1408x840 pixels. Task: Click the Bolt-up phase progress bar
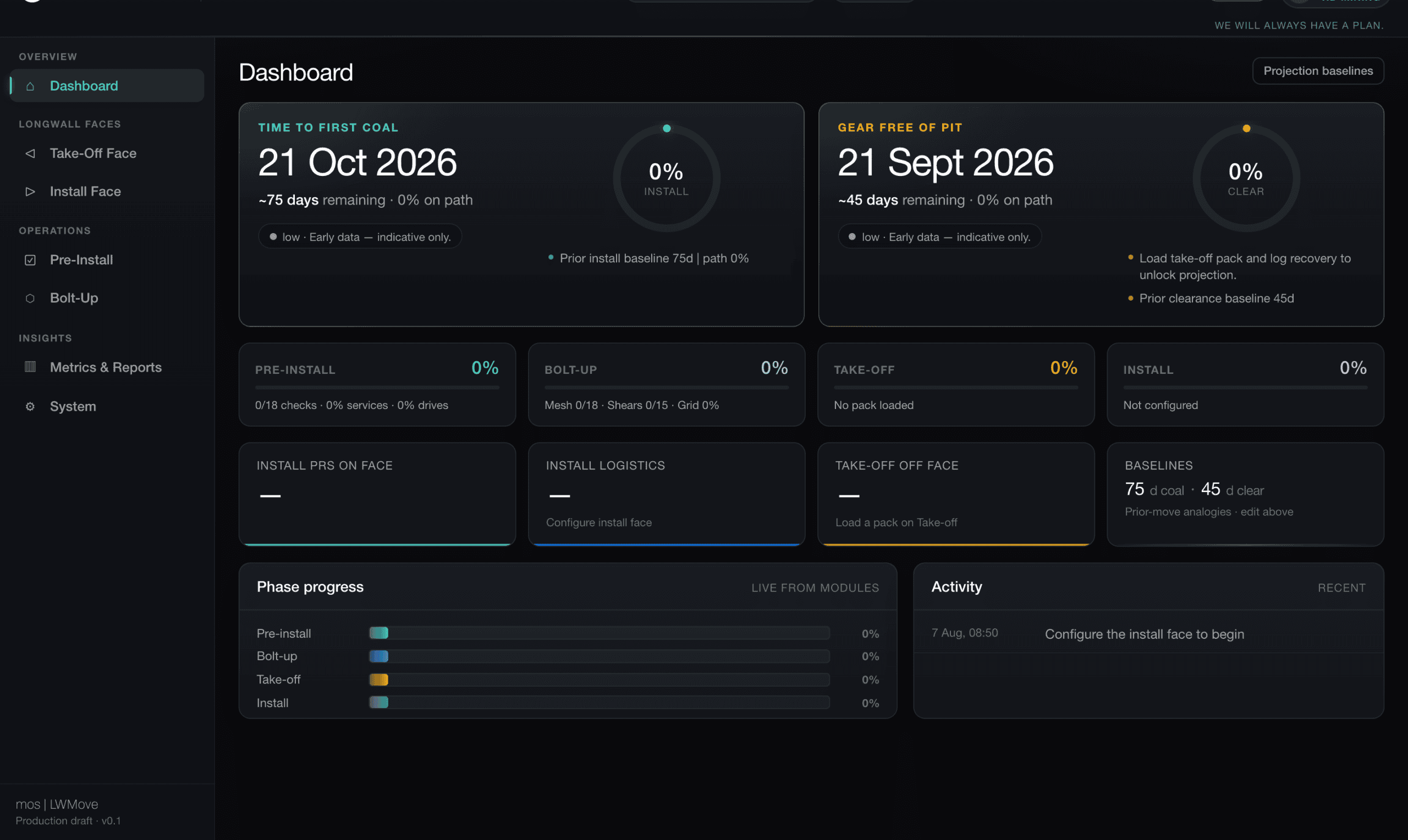599,656
